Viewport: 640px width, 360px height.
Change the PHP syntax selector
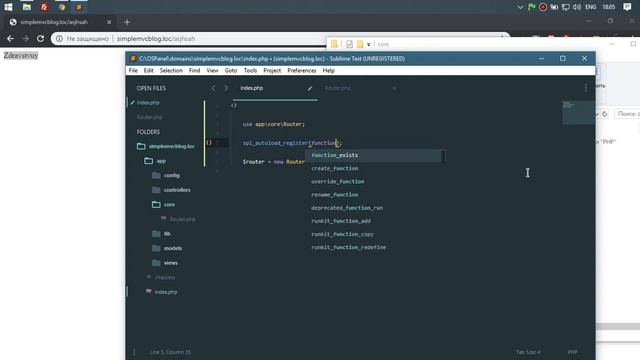[x=572, y=352]
